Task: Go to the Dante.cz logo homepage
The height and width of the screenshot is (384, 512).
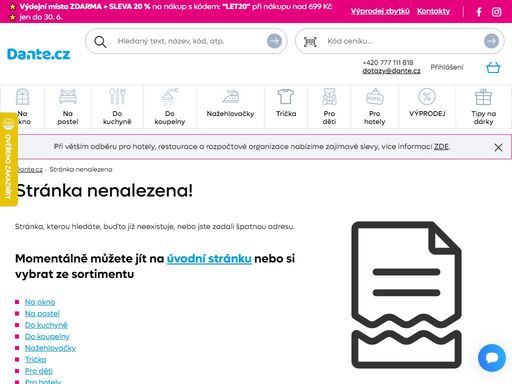Action: (39, 54)
